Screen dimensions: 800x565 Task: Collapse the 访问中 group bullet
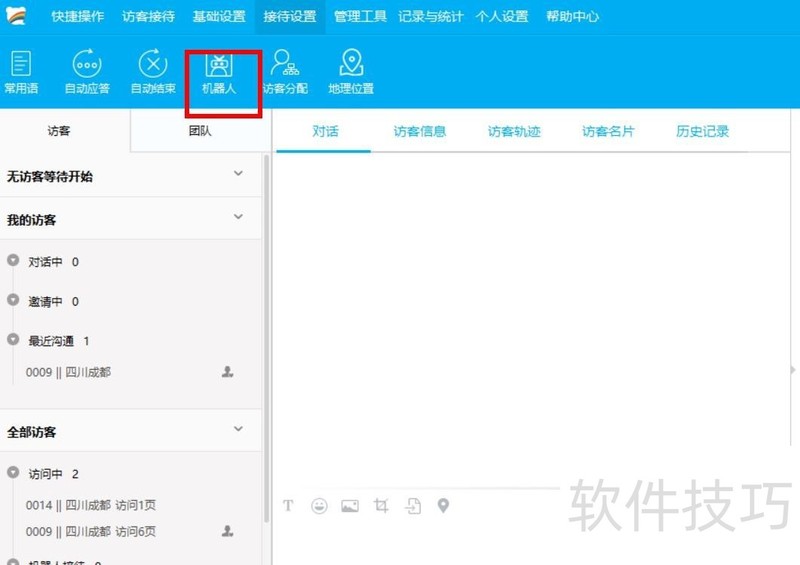pyautogui.click(x=13, y=473)
